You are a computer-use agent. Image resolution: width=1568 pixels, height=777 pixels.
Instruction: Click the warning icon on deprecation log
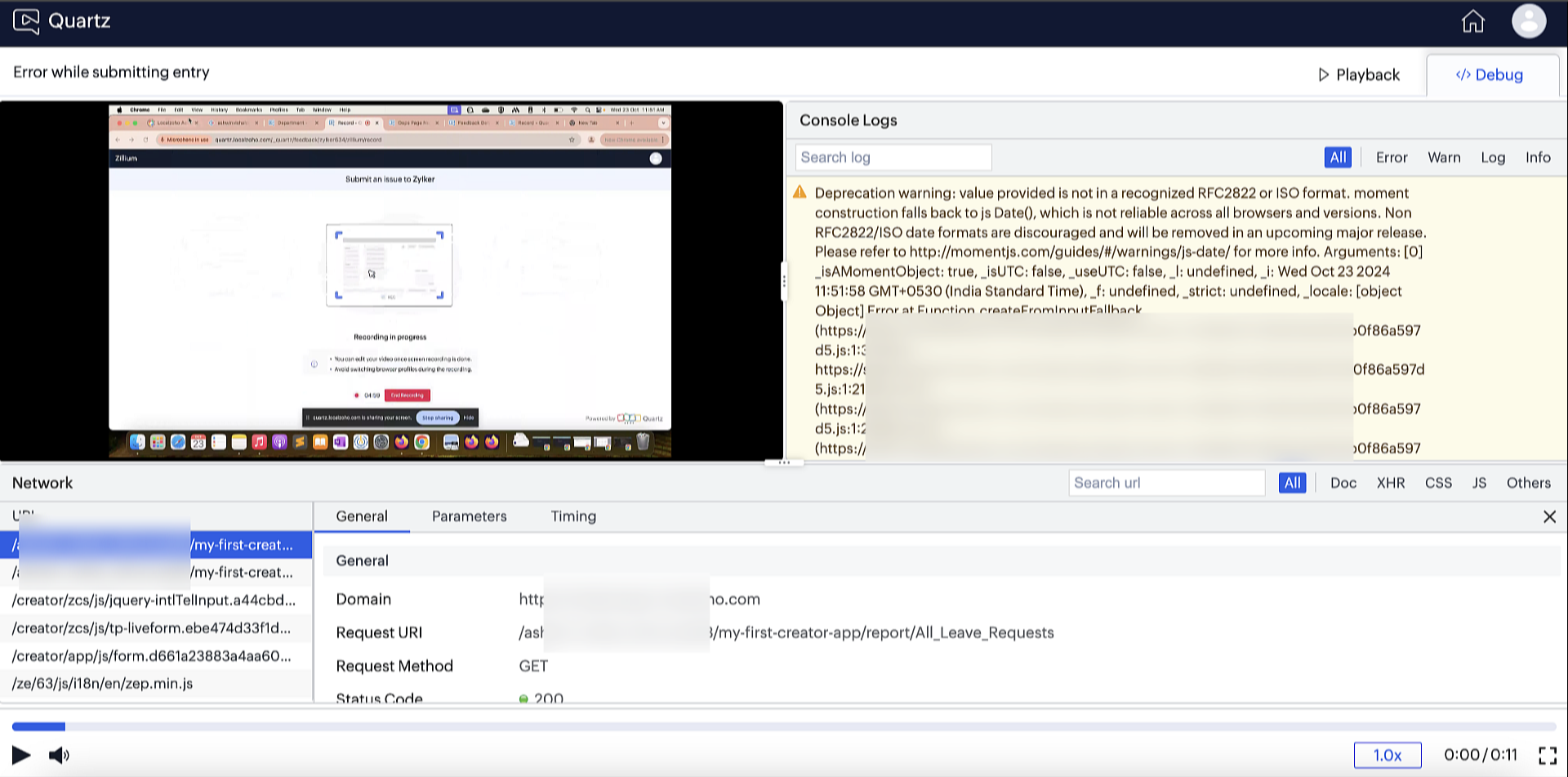800,193
